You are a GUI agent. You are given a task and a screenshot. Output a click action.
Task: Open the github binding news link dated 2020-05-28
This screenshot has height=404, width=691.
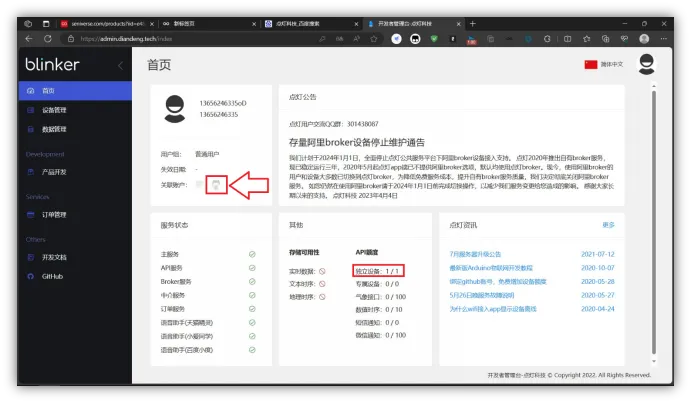(x=498, y=282)
